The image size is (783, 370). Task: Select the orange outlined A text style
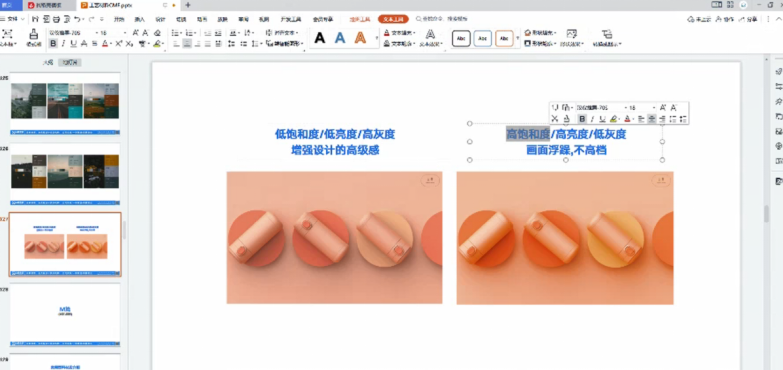click(360, 38)
